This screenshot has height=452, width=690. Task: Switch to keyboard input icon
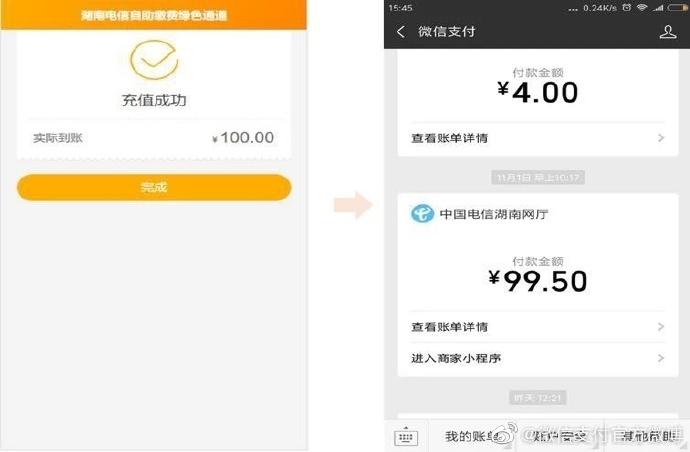[x=406, y=437]
